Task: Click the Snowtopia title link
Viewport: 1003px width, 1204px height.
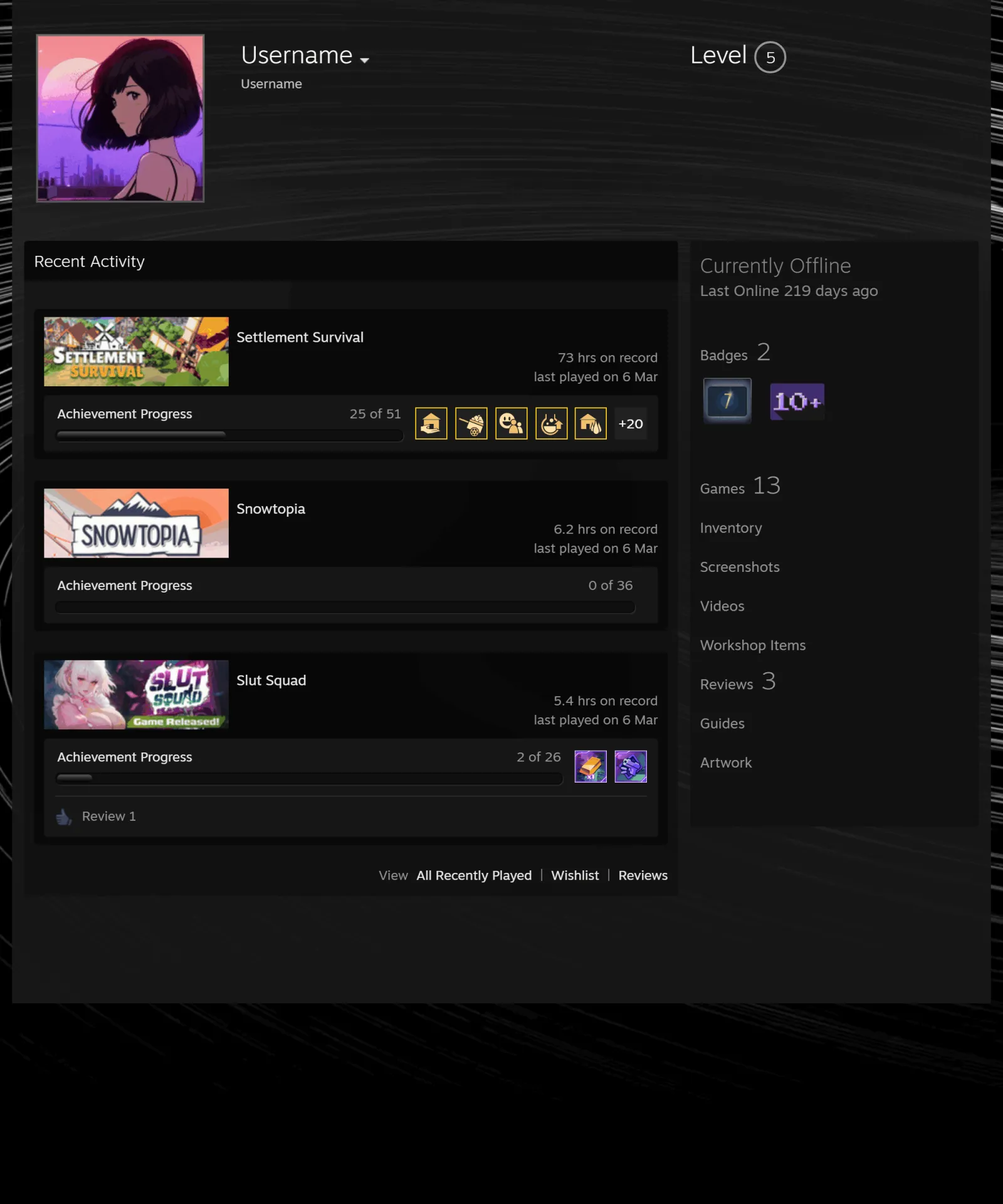Action: [x=271, y=509]
